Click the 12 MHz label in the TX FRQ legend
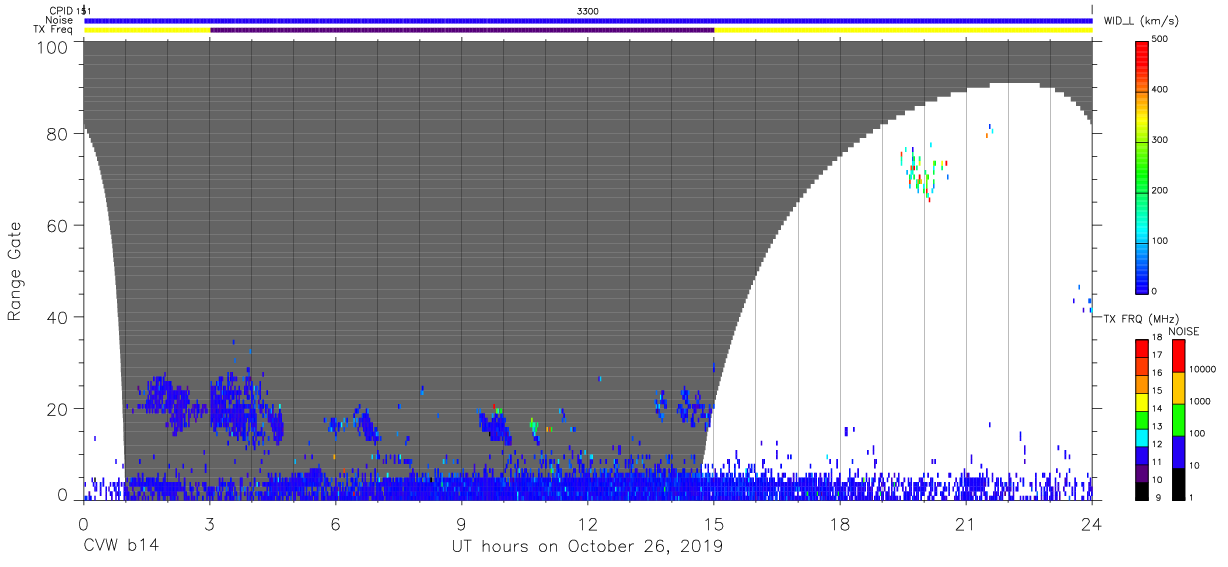Viewport: 1228px width, 567px height. click(1157, 444)
